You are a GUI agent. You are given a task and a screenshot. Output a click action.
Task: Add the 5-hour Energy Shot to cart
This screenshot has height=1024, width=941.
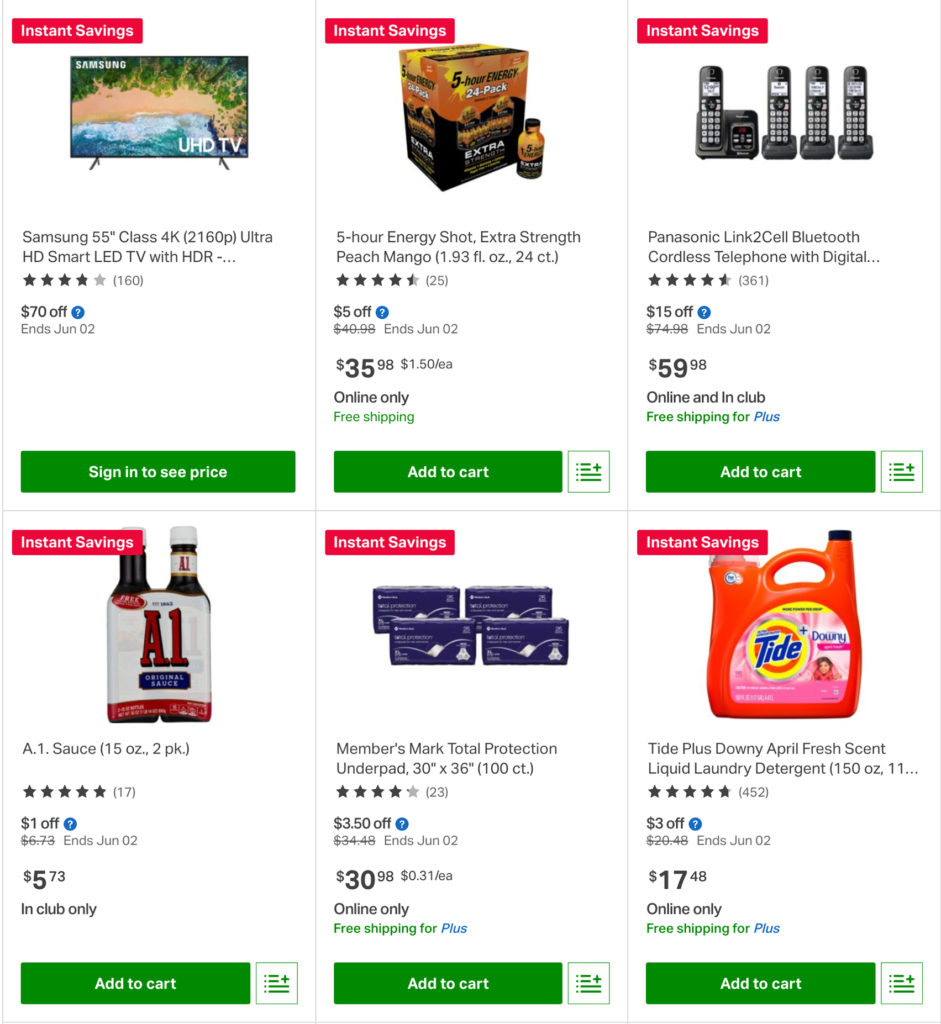448,472
